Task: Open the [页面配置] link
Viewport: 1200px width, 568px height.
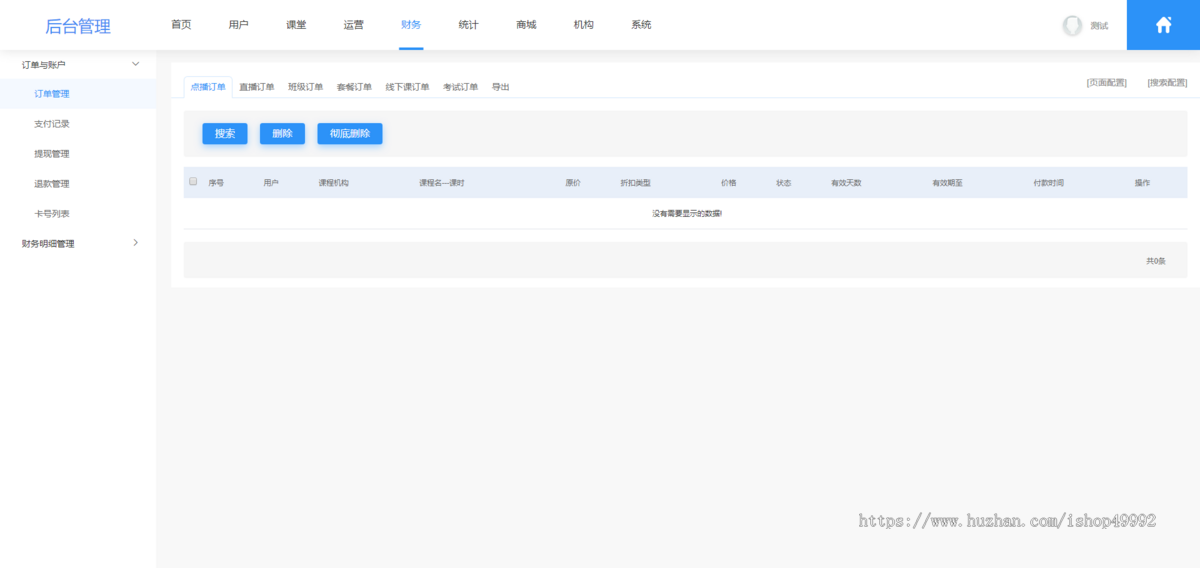Action: pyautogui.click(x=1107, y=83)
